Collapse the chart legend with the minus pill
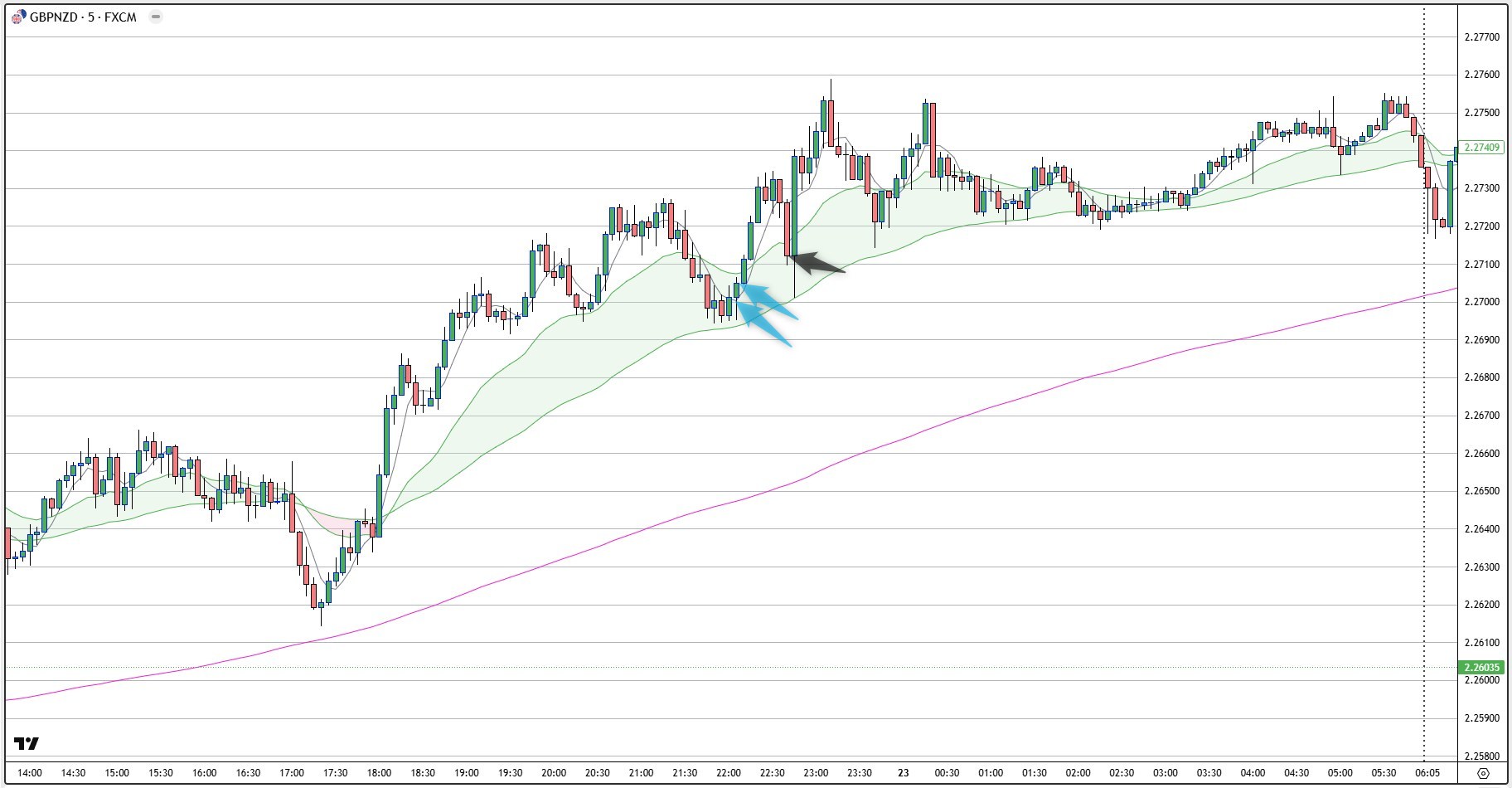Screen dimensions: 1512x788 (x=155, y=17)
